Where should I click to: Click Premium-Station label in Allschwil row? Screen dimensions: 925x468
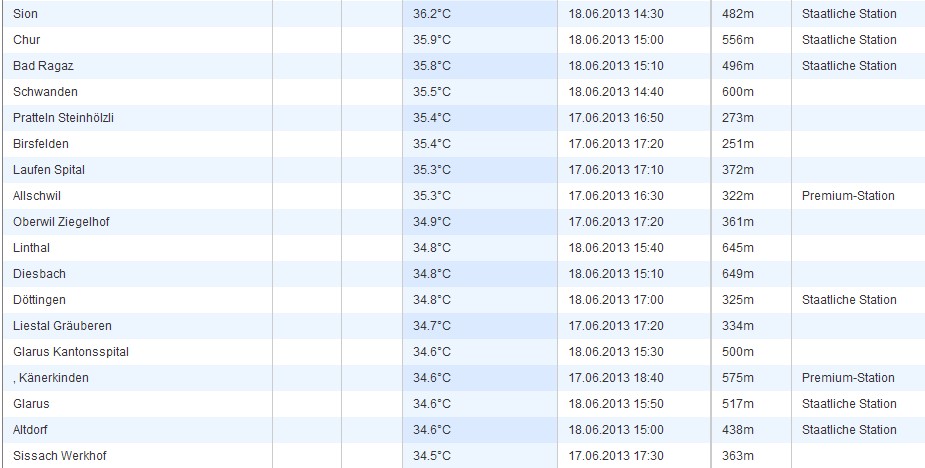click(x=848, y=196)
